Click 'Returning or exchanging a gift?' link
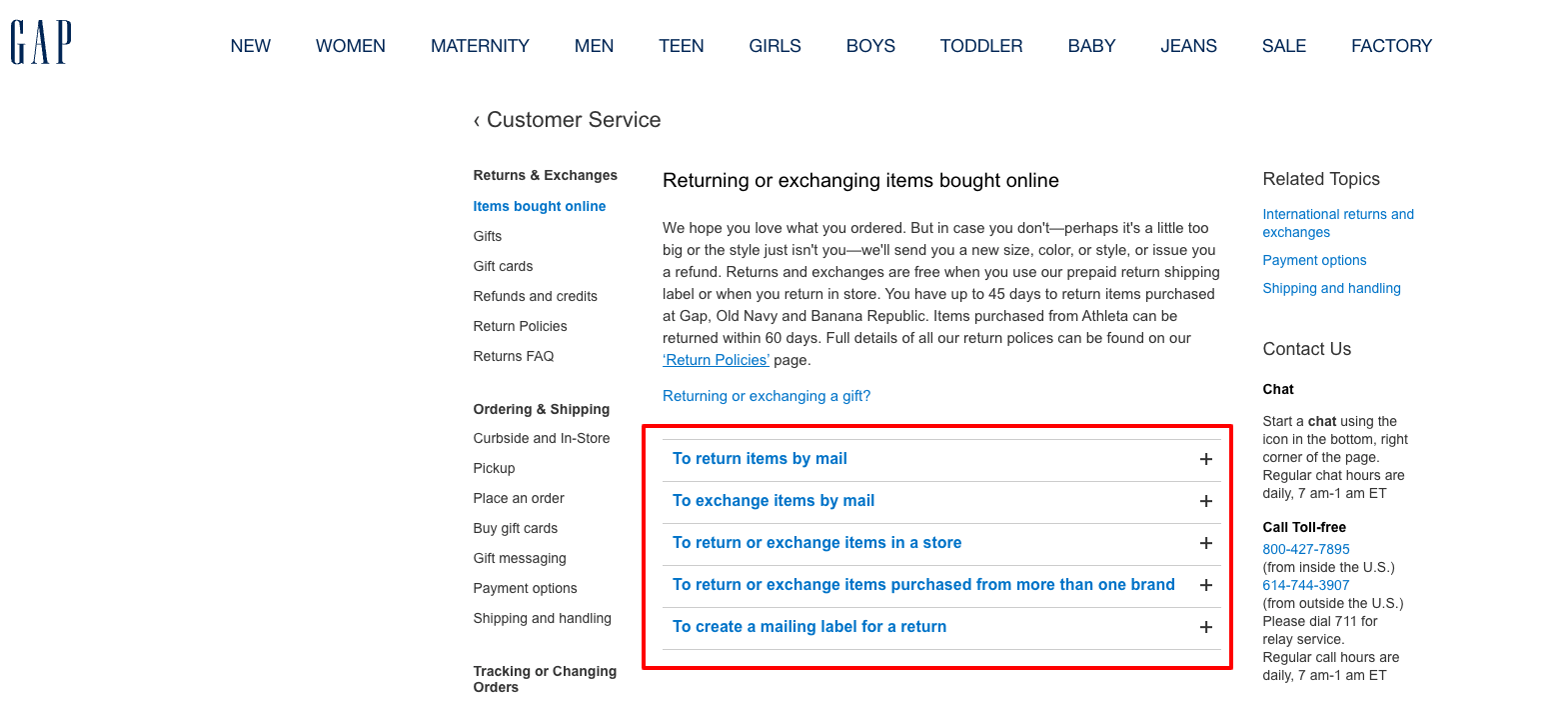 (x=767, y=396)
